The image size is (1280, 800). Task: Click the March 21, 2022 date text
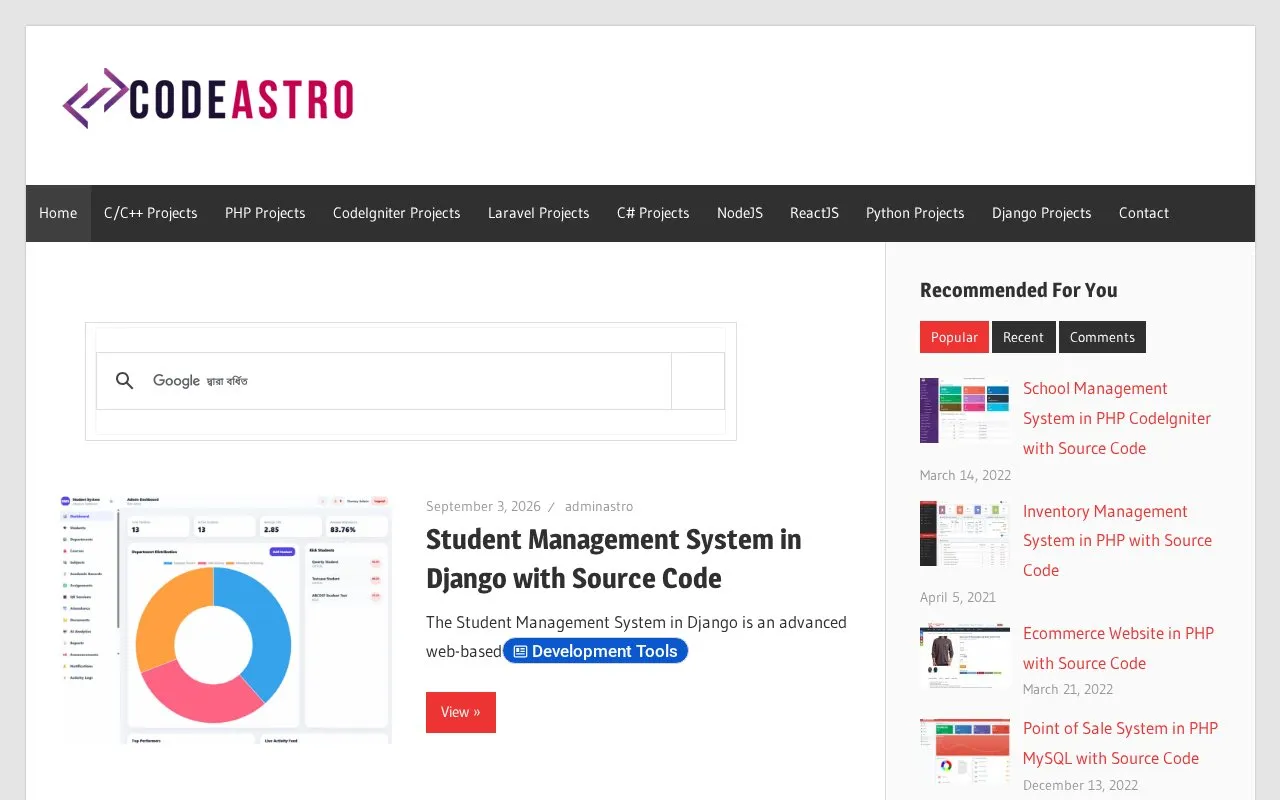pos(1068,689)
